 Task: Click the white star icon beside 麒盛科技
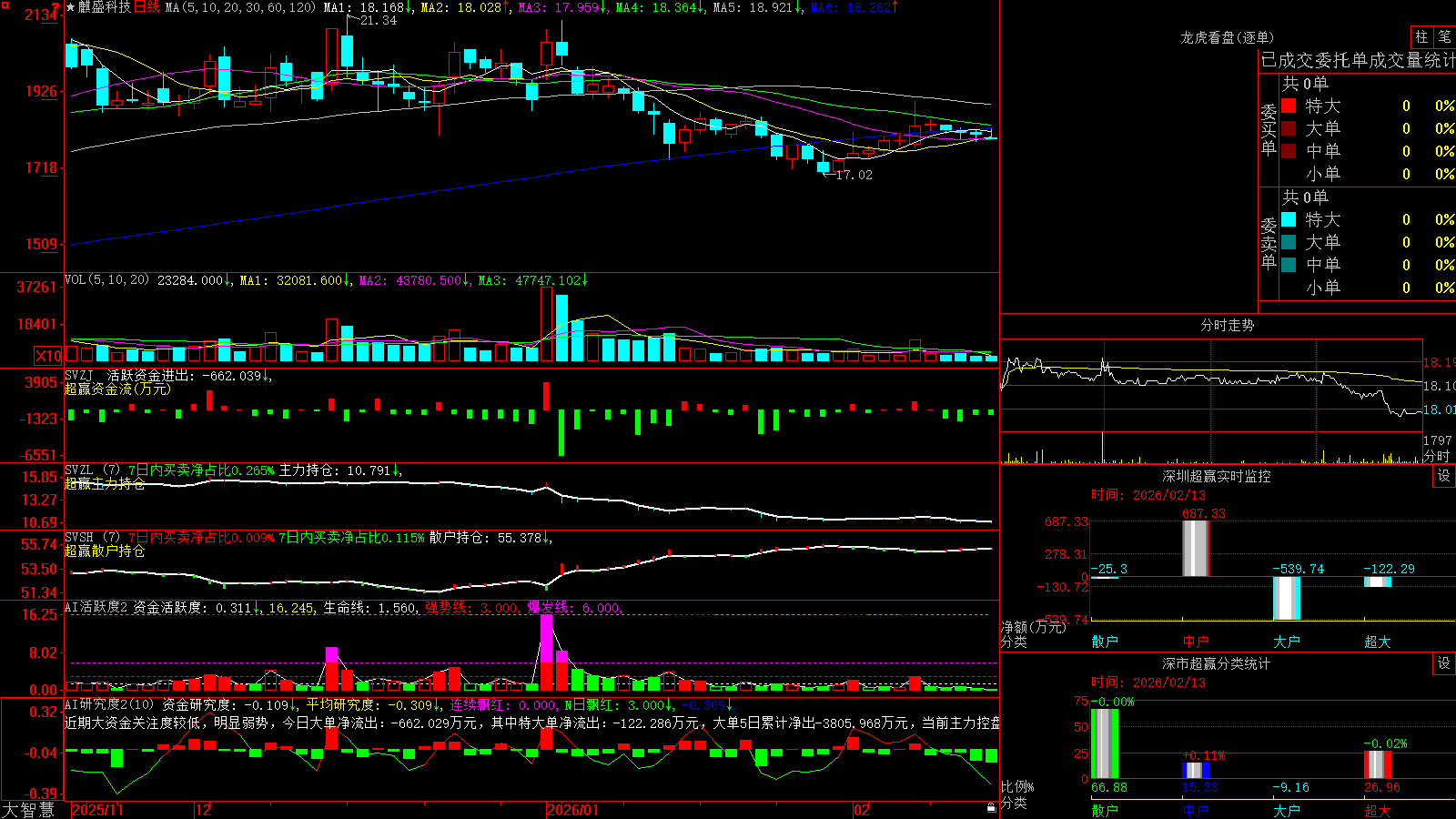pyautogui.click(x=70, y=7)
